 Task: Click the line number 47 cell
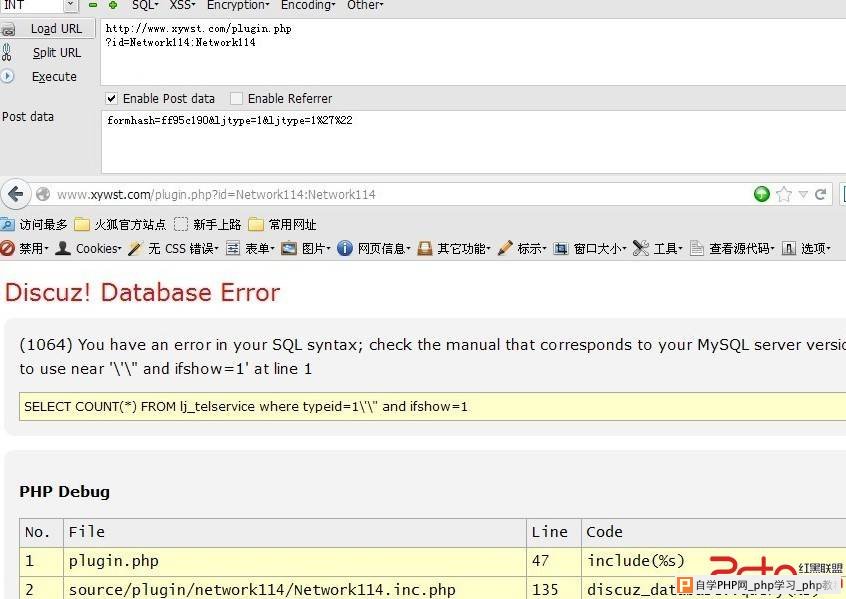click(554, 561)
